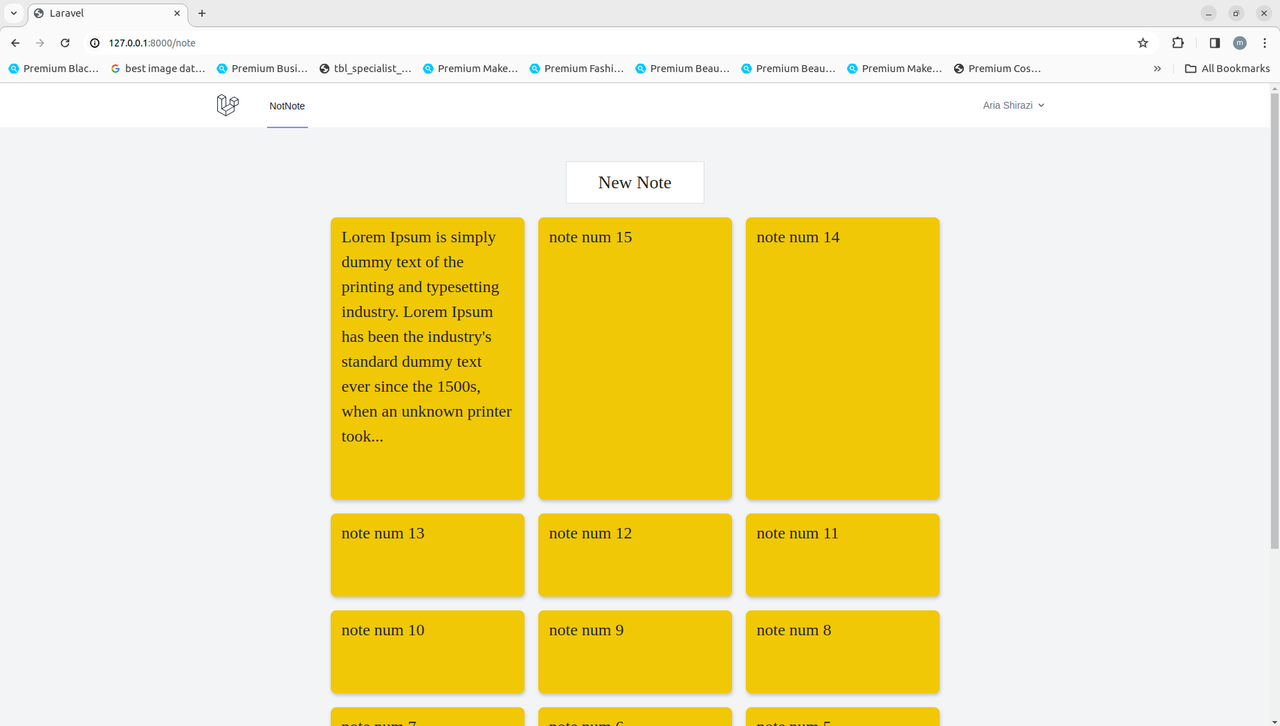Viewport: 1280px width, 726px height.
Task: Open Chrome three-dot menu
Action: tap(1265, 43)
